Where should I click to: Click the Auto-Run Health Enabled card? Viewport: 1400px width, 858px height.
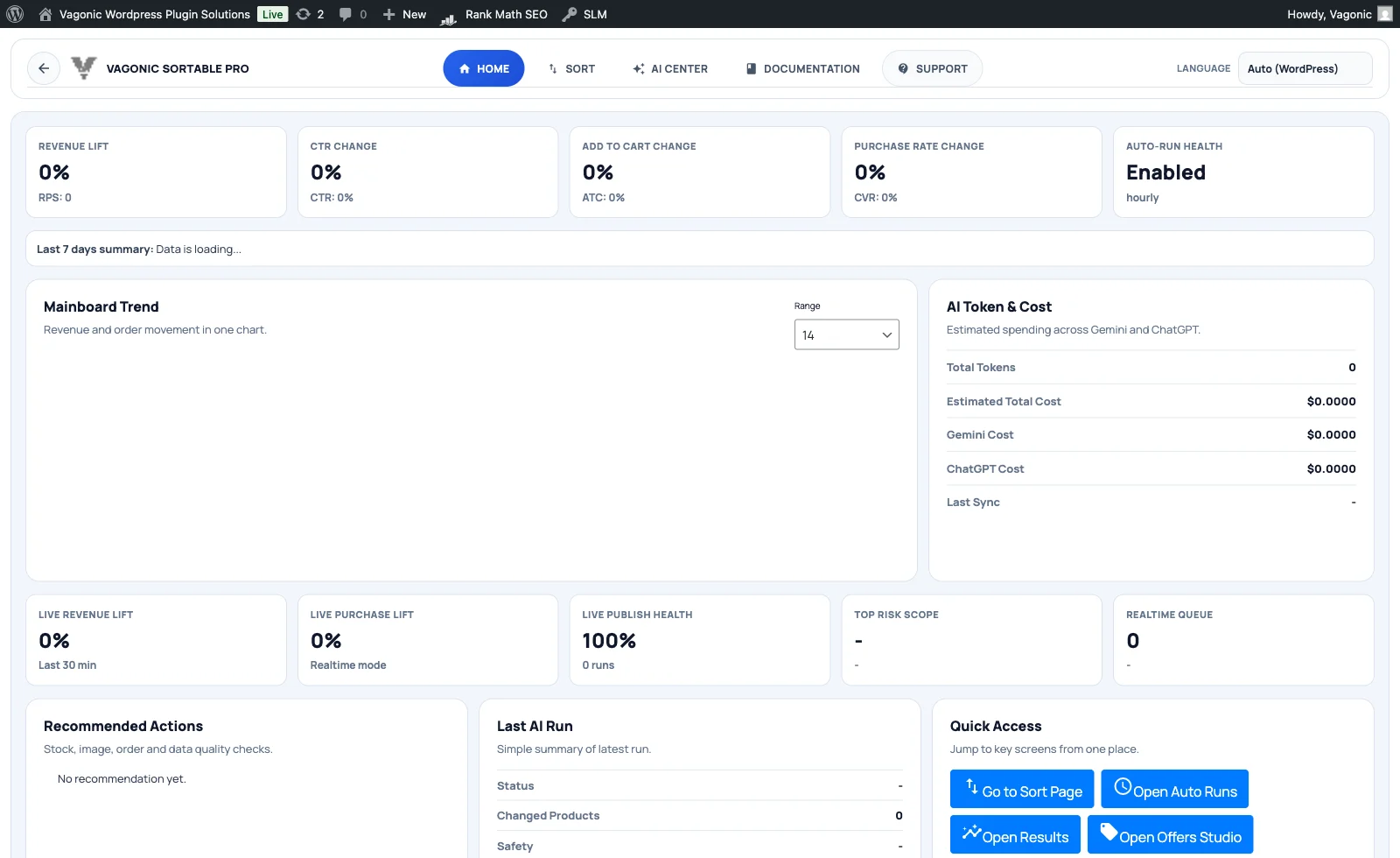click(x=1243, y=172)
